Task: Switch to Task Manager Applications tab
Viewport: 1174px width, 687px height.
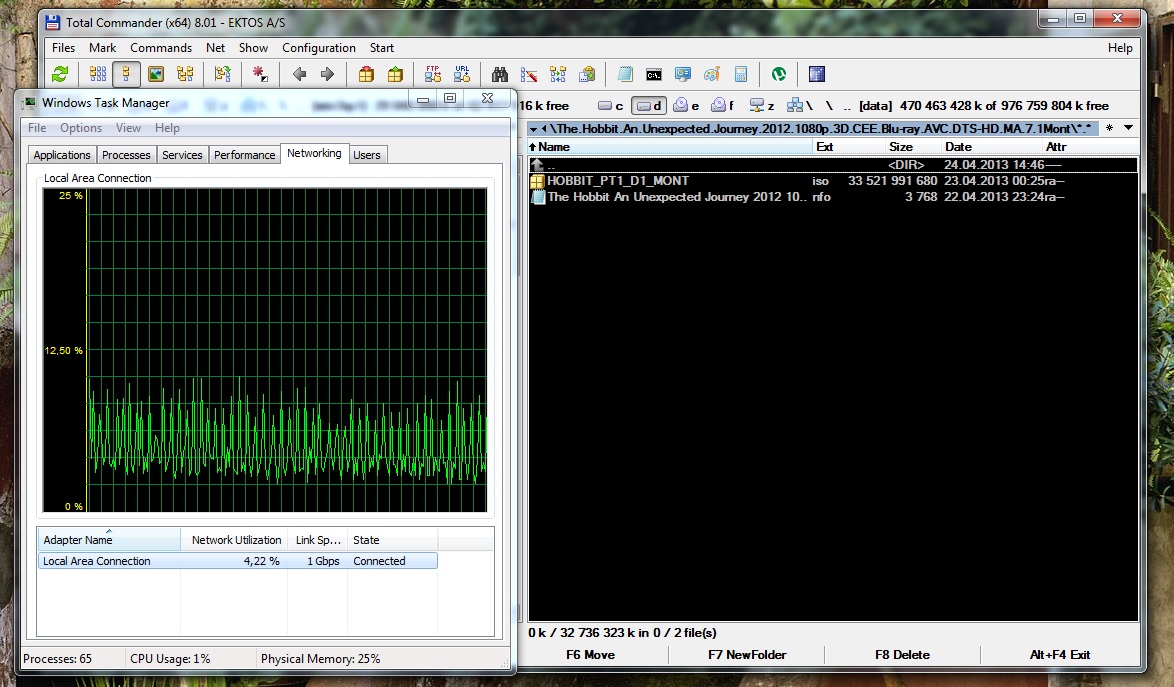Action: pyautogui.click(x=62, y=155)
